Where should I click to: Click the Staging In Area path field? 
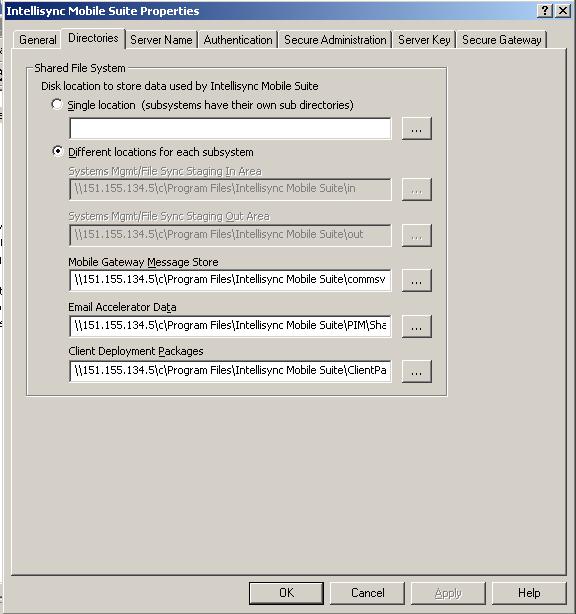pos(230,190)
